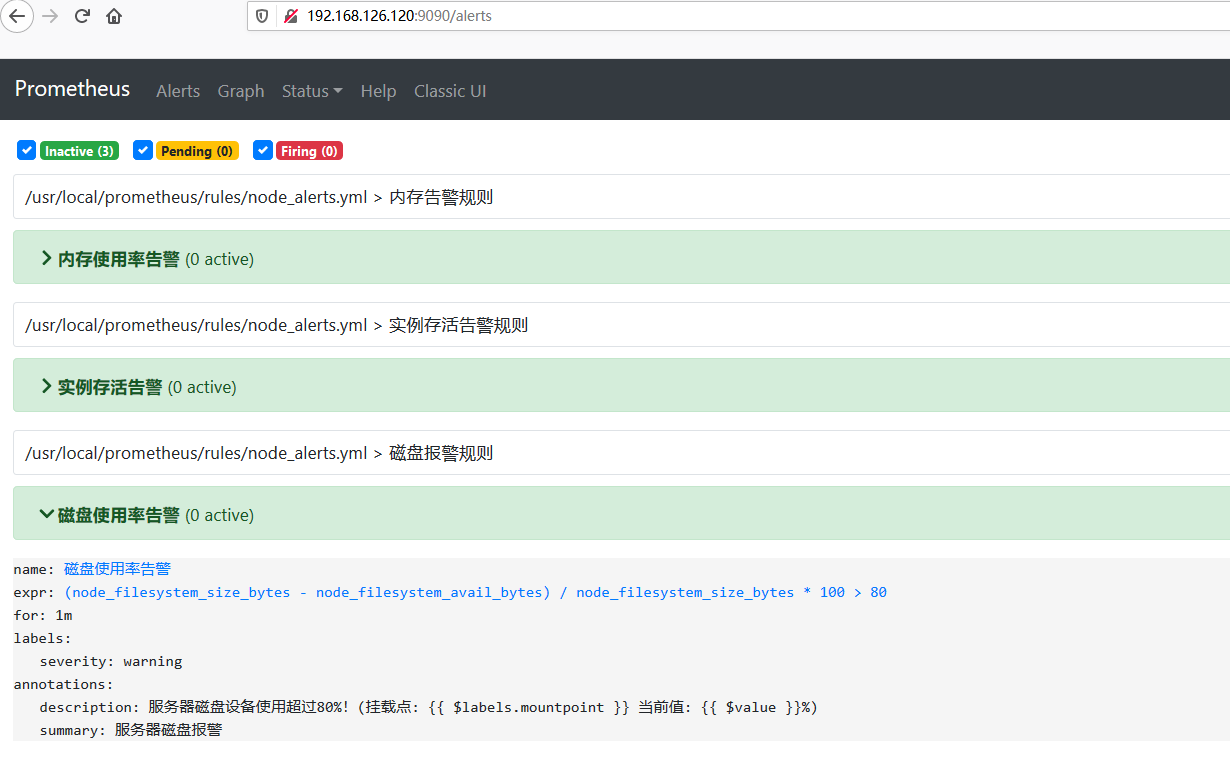Click the 'for: 1m' line

pyautogui.click(x=42, y=615)
